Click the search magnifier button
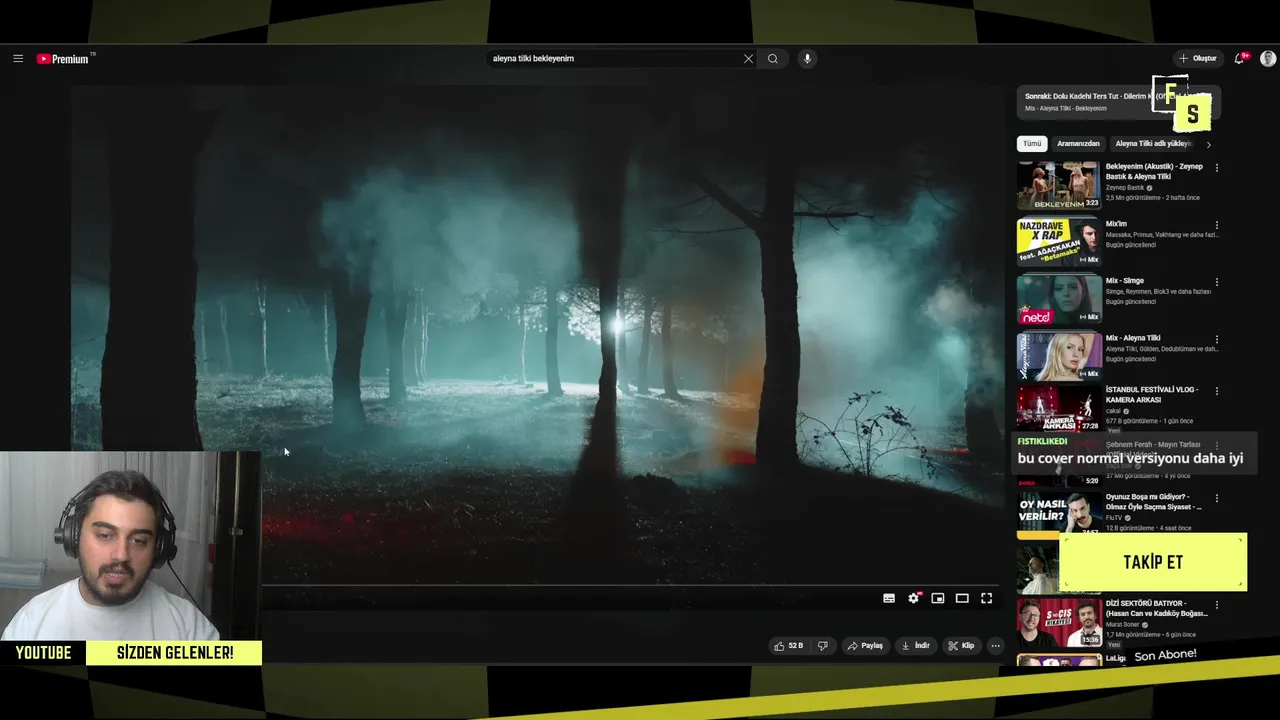The image size is (1280, 720). pos(773,59)
